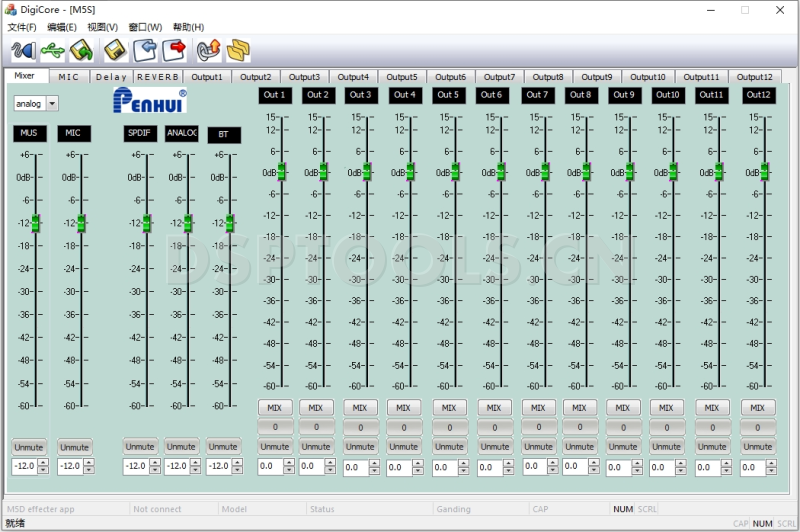Toggle the Unmute button under the MUS channel

(x=29, y=447)
